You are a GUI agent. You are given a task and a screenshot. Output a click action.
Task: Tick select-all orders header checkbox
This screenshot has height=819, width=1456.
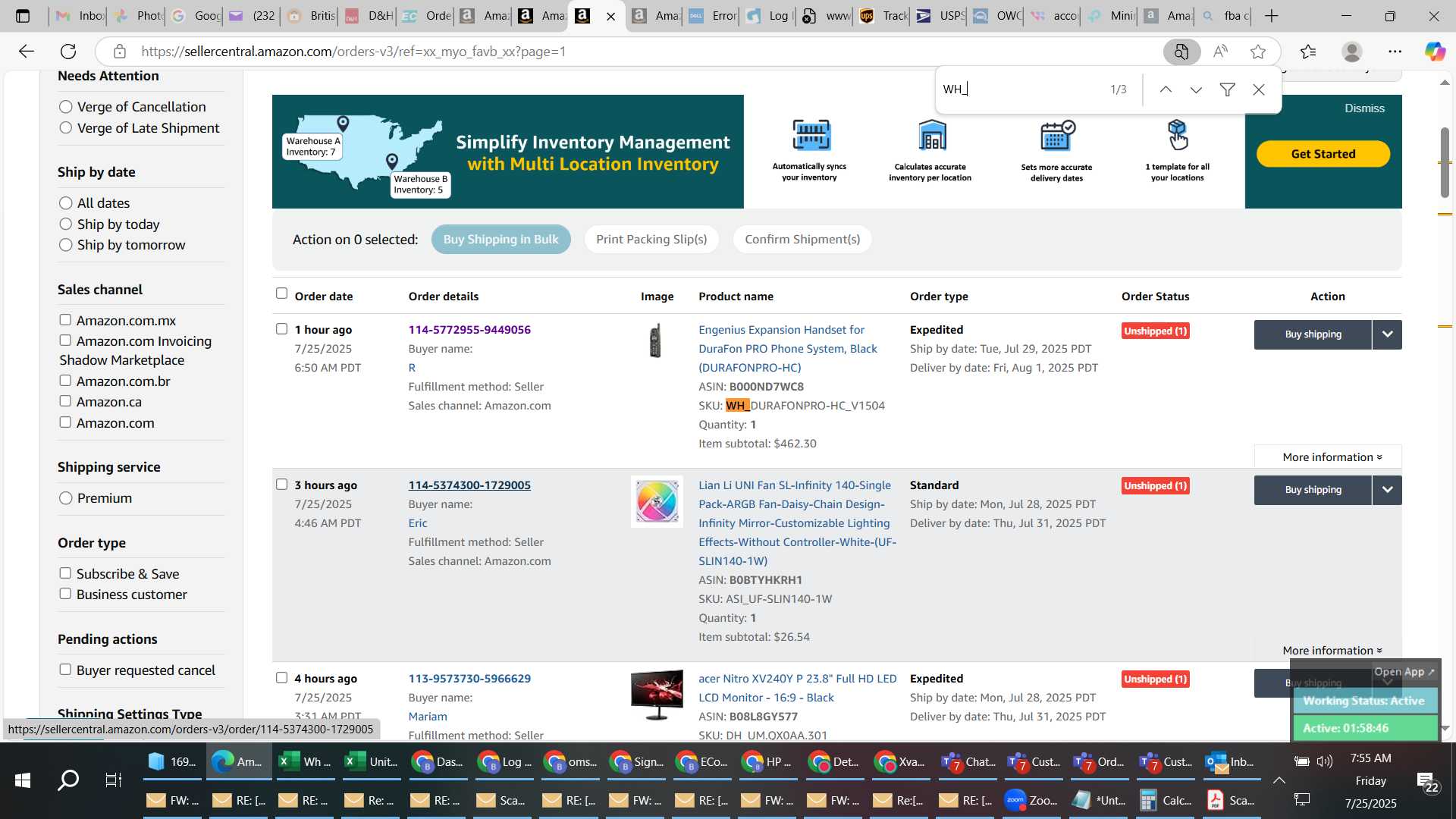(281, 293)
